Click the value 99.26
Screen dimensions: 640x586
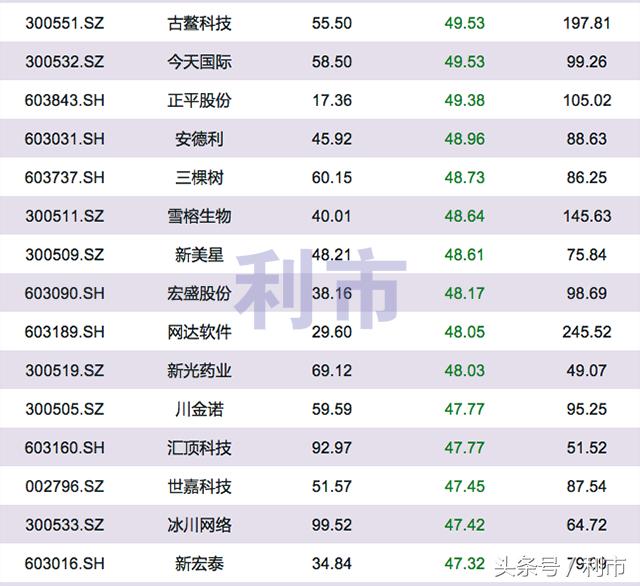(x=587, y=62)
